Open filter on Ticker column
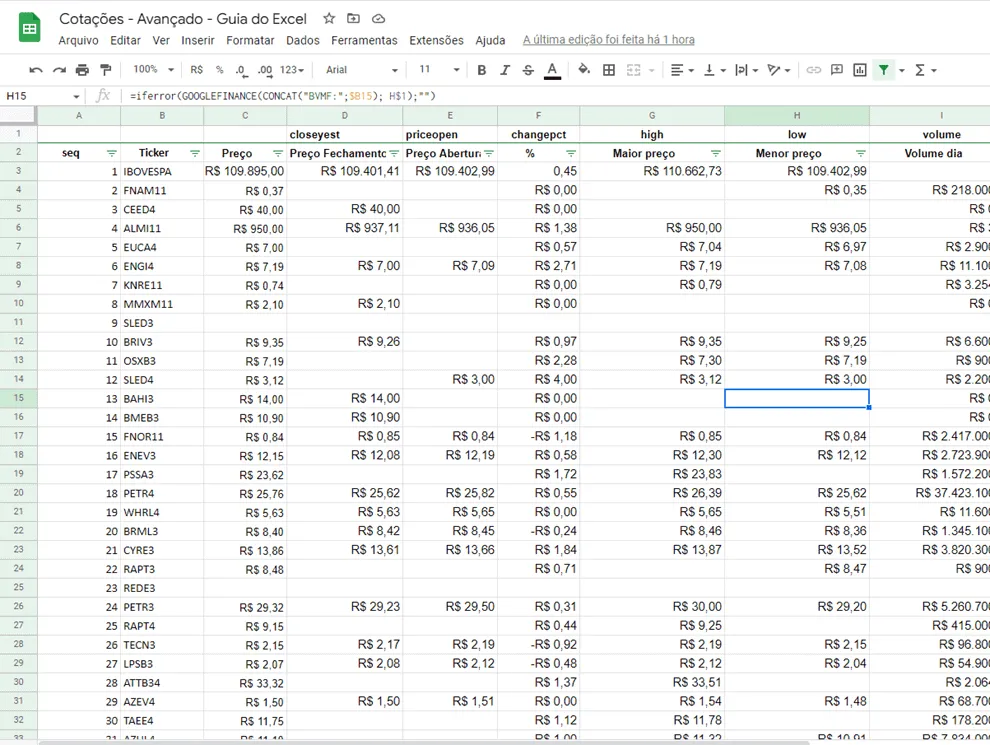This screenshot has width=990, height=745. click(x=194, y=153)
